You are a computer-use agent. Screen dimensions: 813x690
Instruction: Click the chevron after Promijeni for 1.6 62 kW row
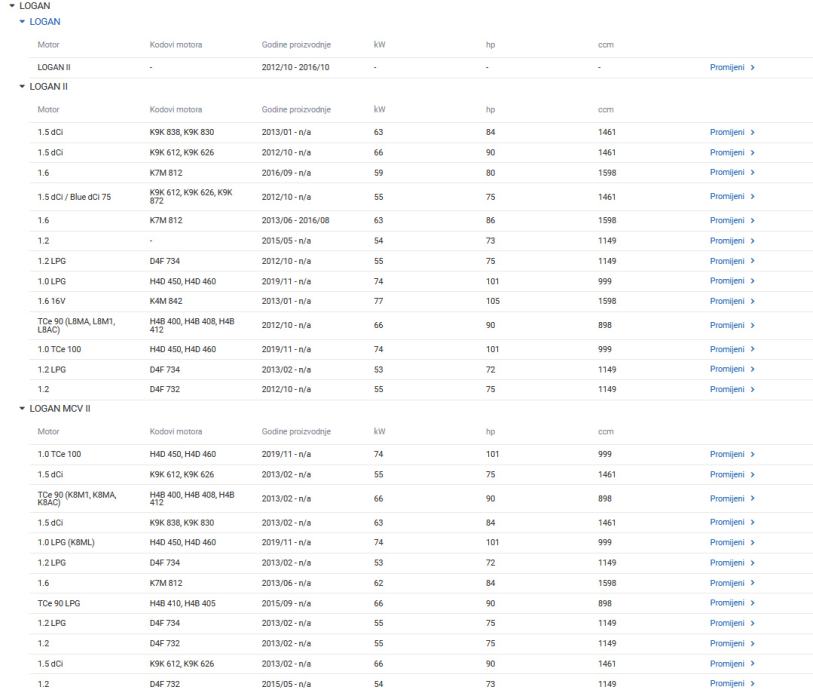[x=752, y=583]
